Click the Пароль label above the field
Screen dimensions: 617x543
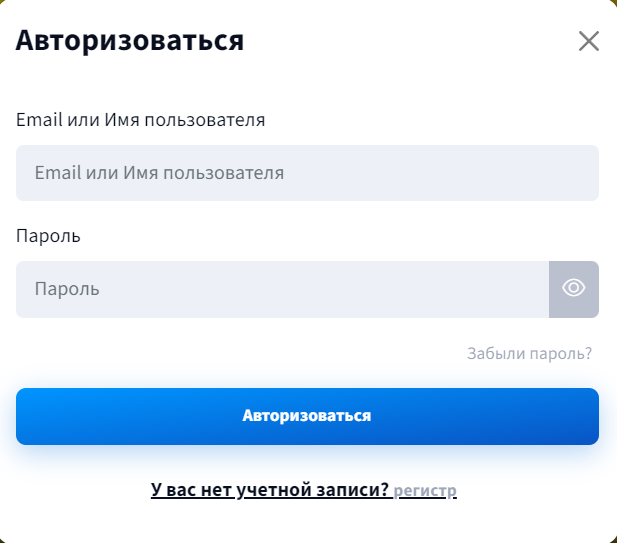pyautogui.click(x=48, y=236)
